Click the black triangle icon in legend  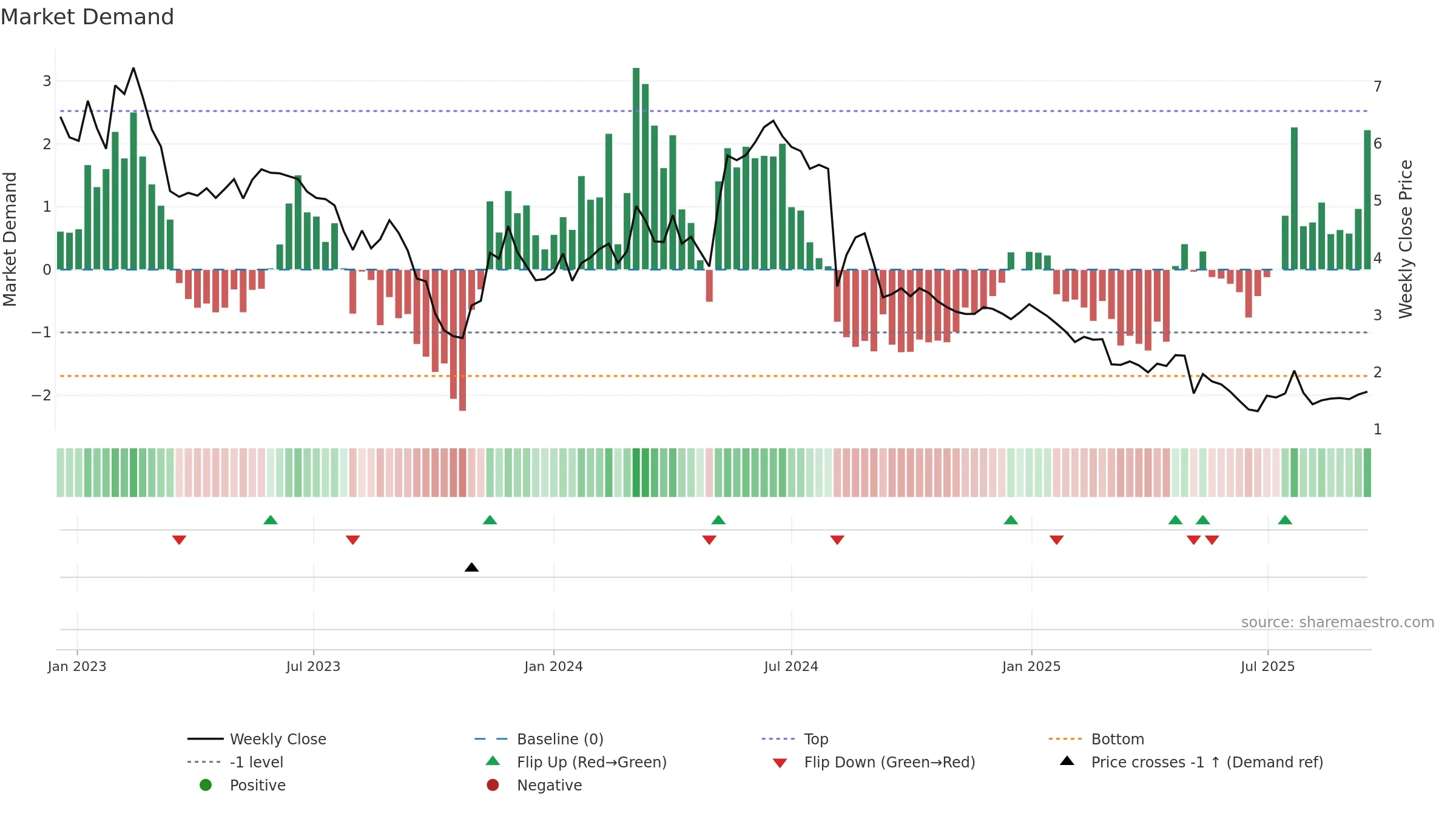[1067, 761]
